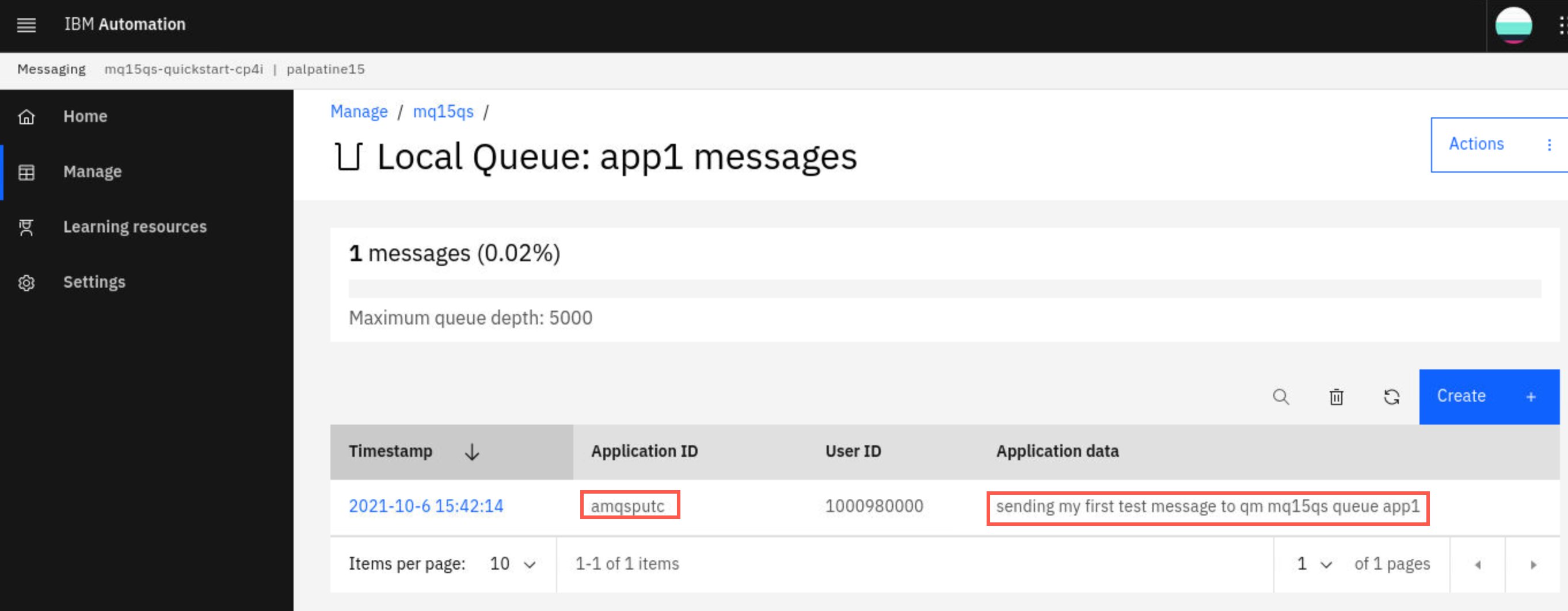Click the mq15qs breadcrumb link

(443, 112)
